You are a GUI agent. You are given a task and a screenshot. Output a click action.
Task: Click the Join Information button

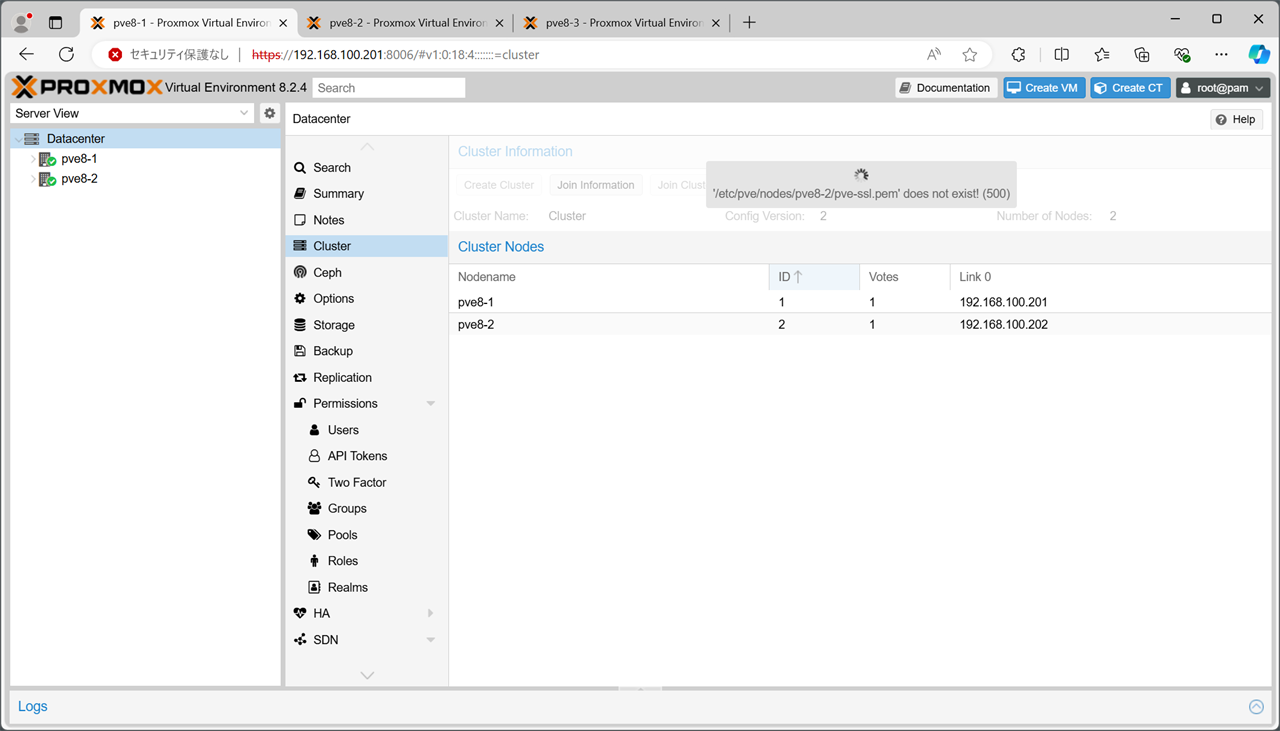(x=595, y=185)
